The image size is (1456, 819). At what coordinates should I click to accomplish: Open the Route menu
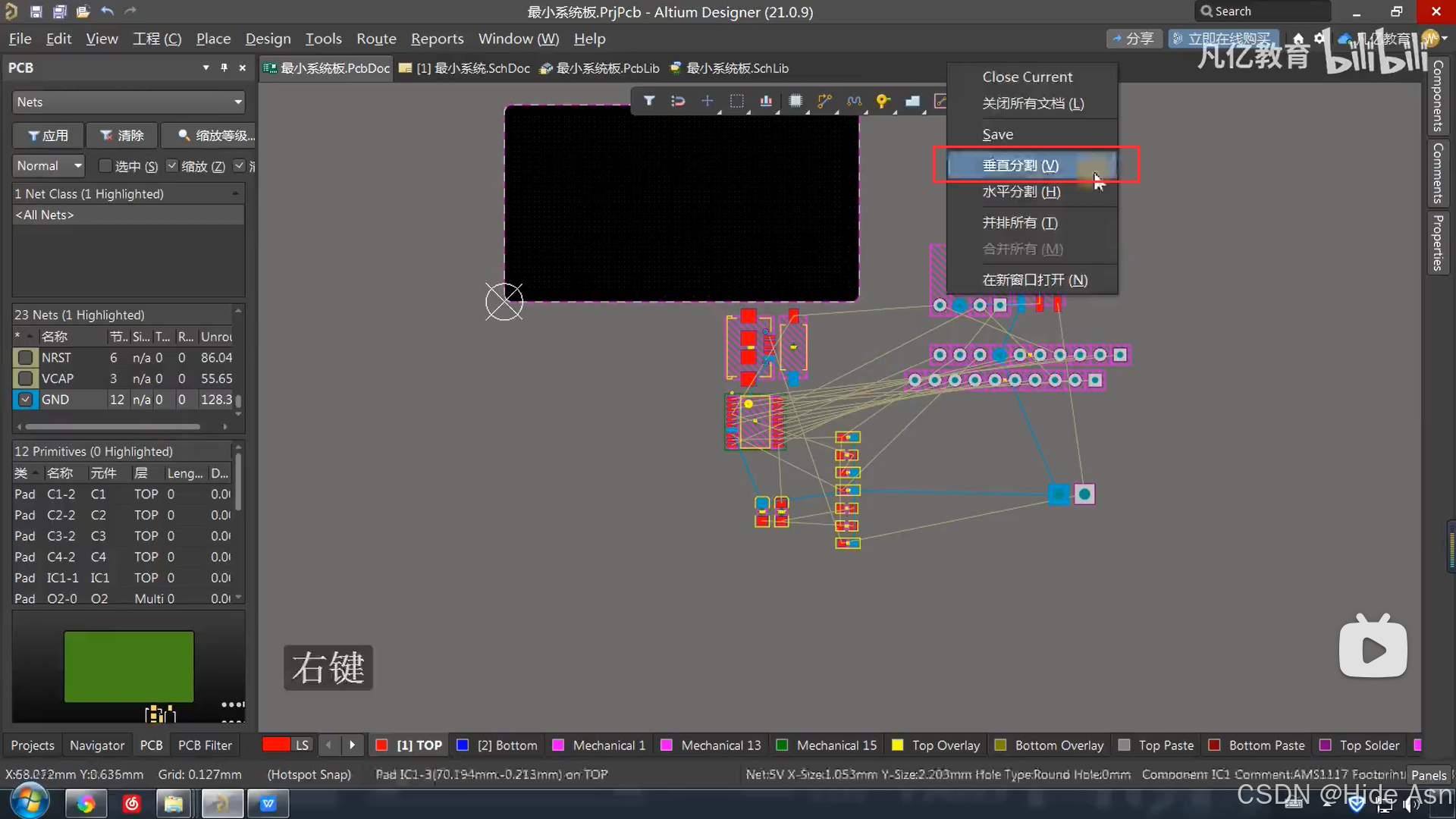coord(376,39)
